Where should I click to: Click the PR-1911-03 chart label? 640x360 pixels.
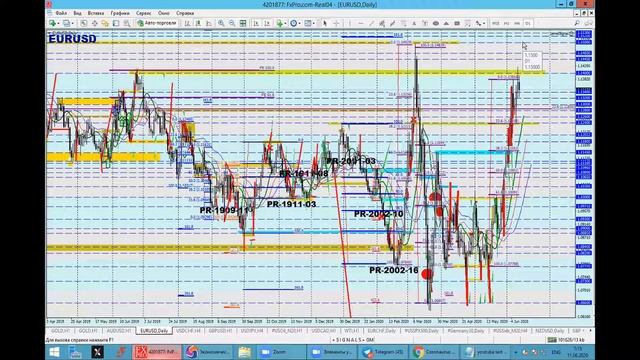291,204
